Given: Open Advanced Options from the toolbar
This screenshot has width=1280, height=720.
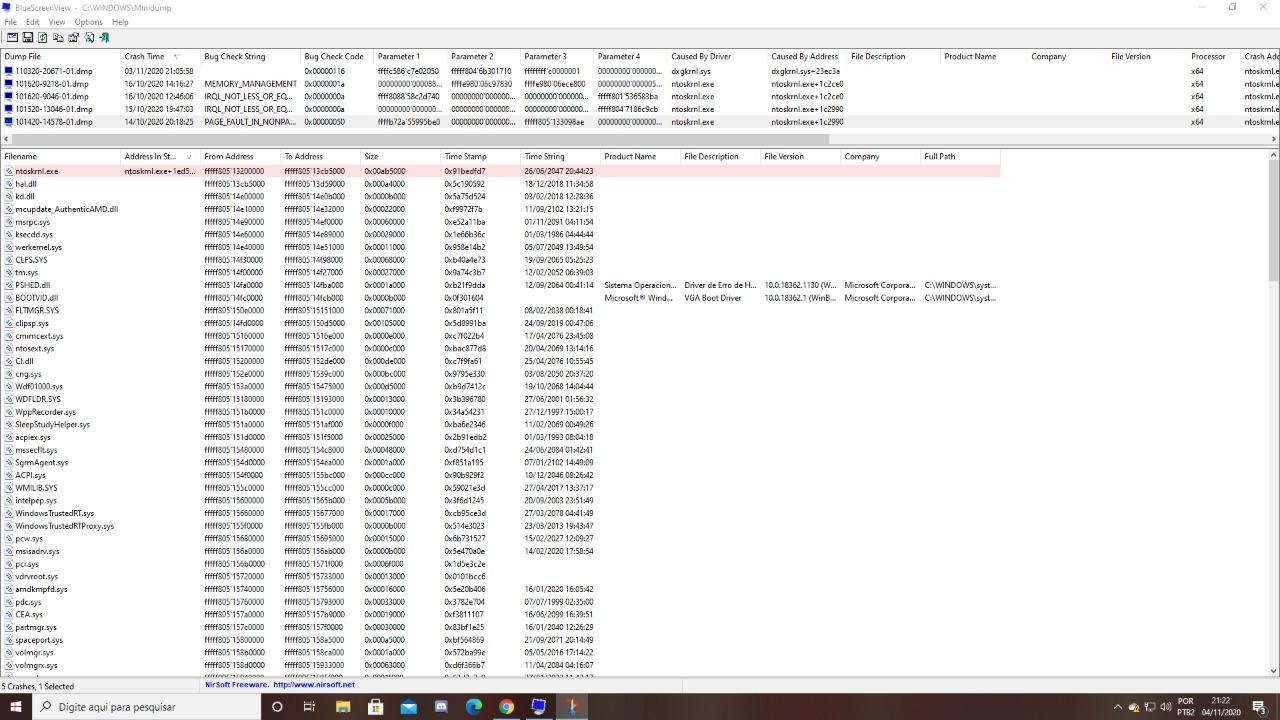Looking at the screenshot, I should pos(12,37).
